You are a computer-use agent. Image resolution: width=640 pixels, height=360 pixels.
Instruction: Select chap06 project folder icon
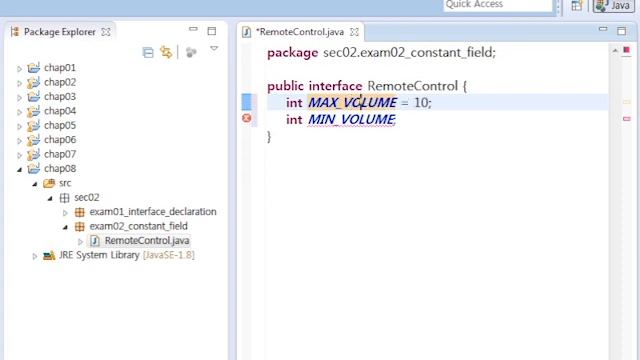click(33, 140)
